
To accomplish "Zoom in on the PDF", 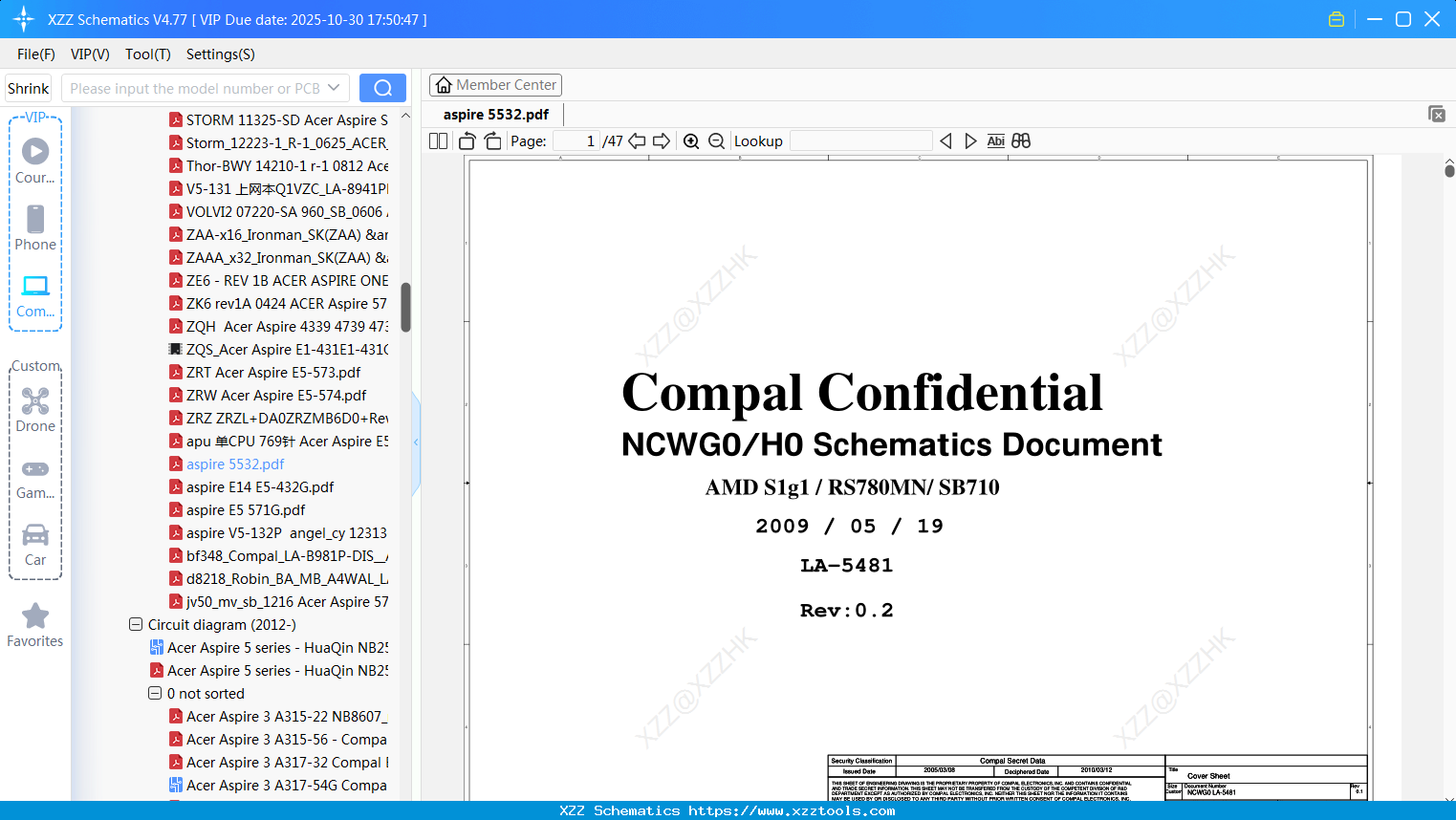I will [691, 141].
